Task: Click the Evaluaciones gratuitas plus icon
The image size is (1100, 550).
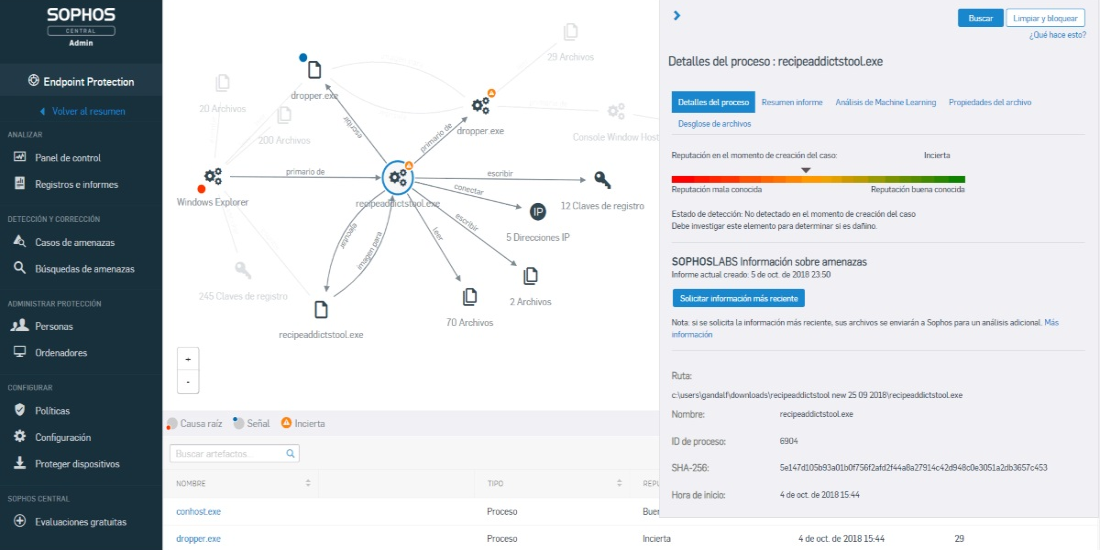Action: tap(20, 522)
